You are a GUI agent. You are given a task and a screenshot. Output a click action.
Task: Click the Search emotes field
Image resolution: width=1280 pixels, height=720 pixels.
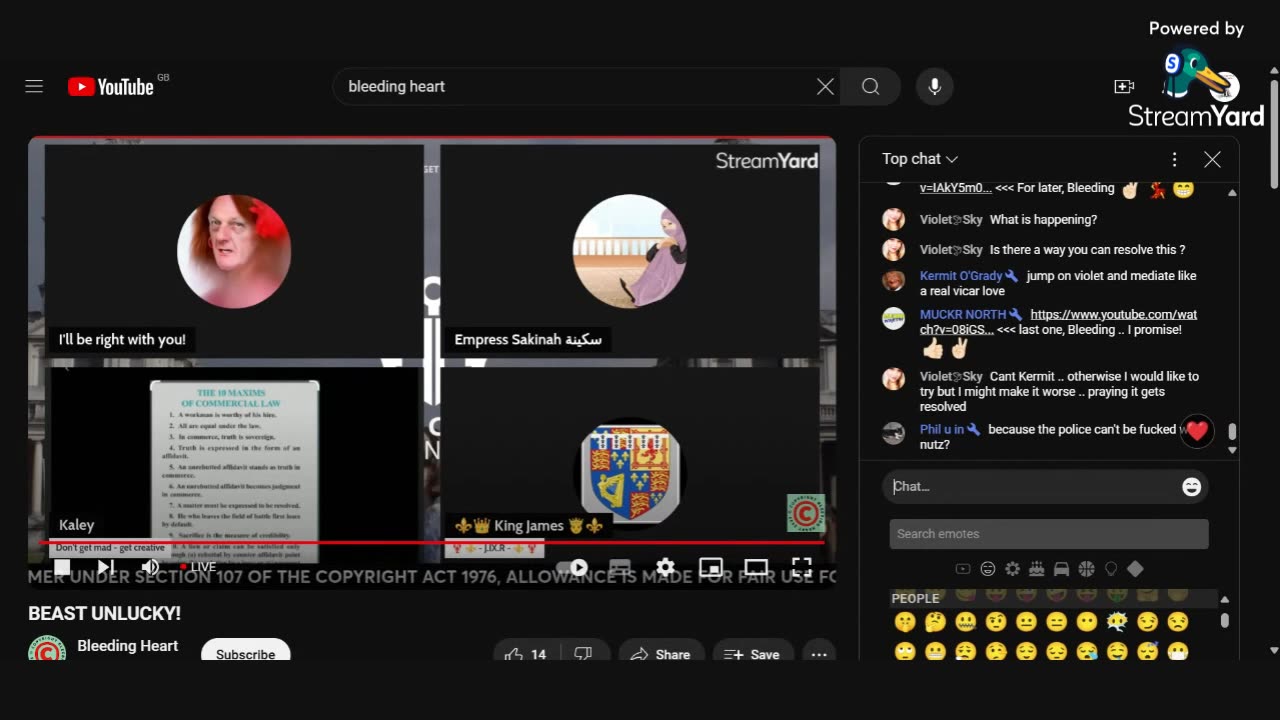(1049, 534)
